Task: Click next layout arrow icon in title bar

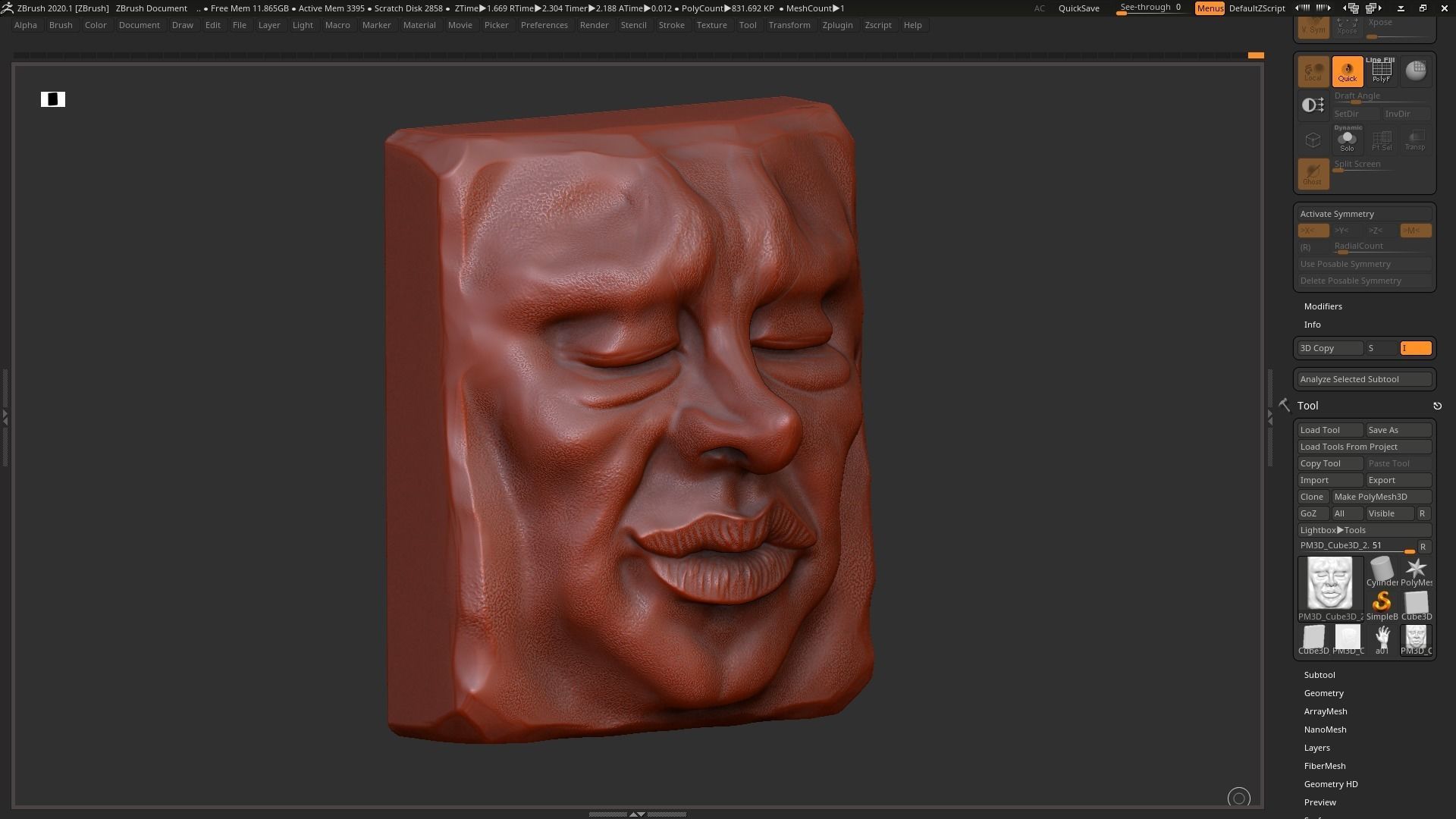Action: tap(1323, 8)
